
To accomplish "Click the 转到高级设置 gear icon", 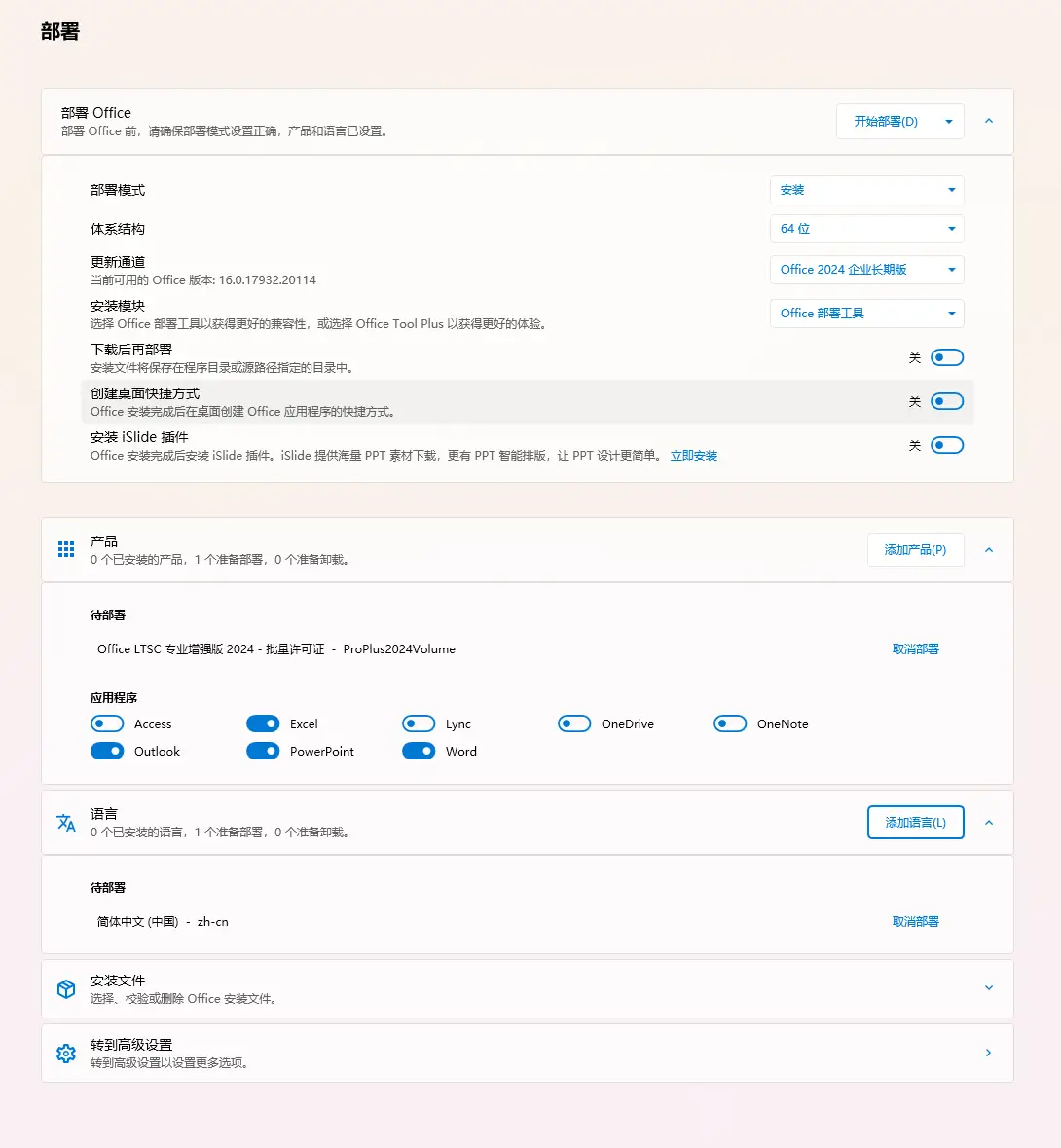I will [x=65, y=1053].
